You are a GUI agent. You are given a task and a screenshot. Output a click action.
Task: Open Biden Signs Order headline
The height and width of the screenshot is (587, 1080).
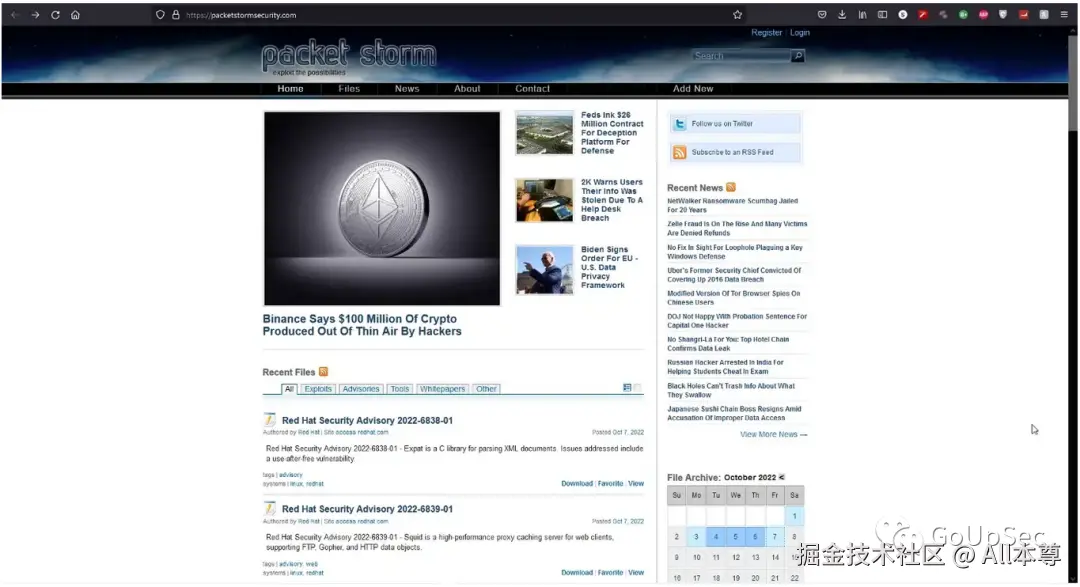[610, 267]
